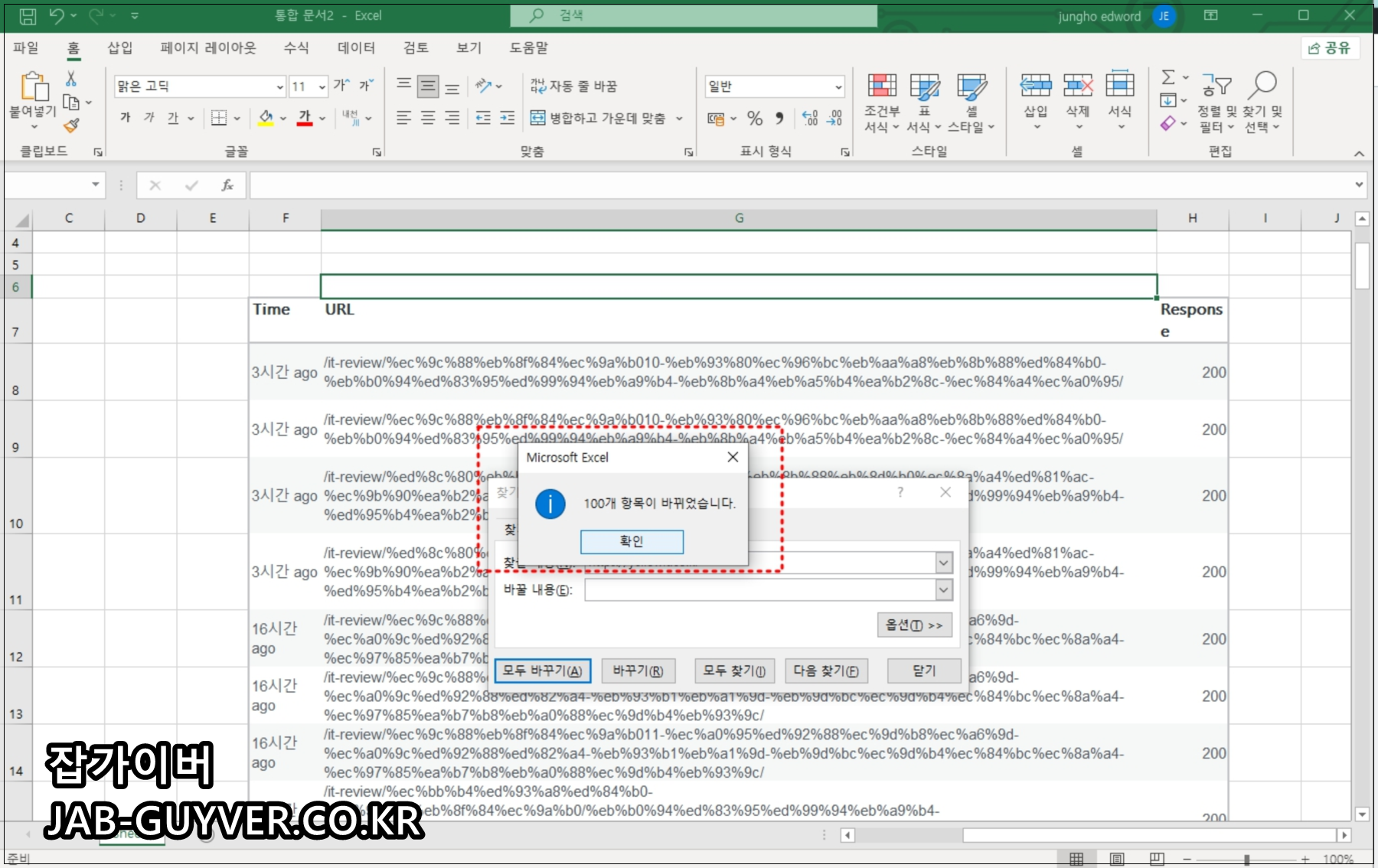Select column G header
Screen dimensions: 1378x868
[739, 219]
